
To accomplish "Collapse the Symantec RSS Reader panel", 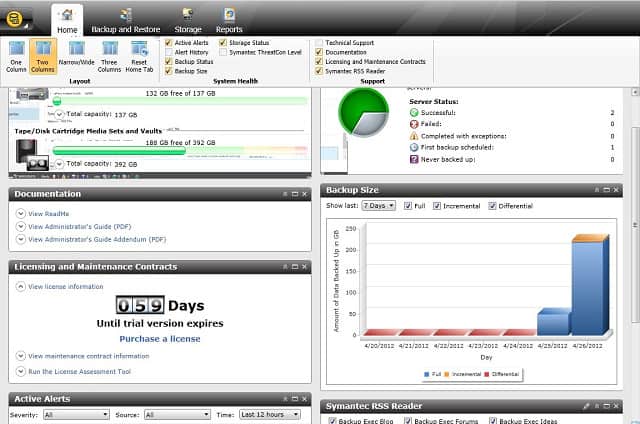I will point(597,406).
